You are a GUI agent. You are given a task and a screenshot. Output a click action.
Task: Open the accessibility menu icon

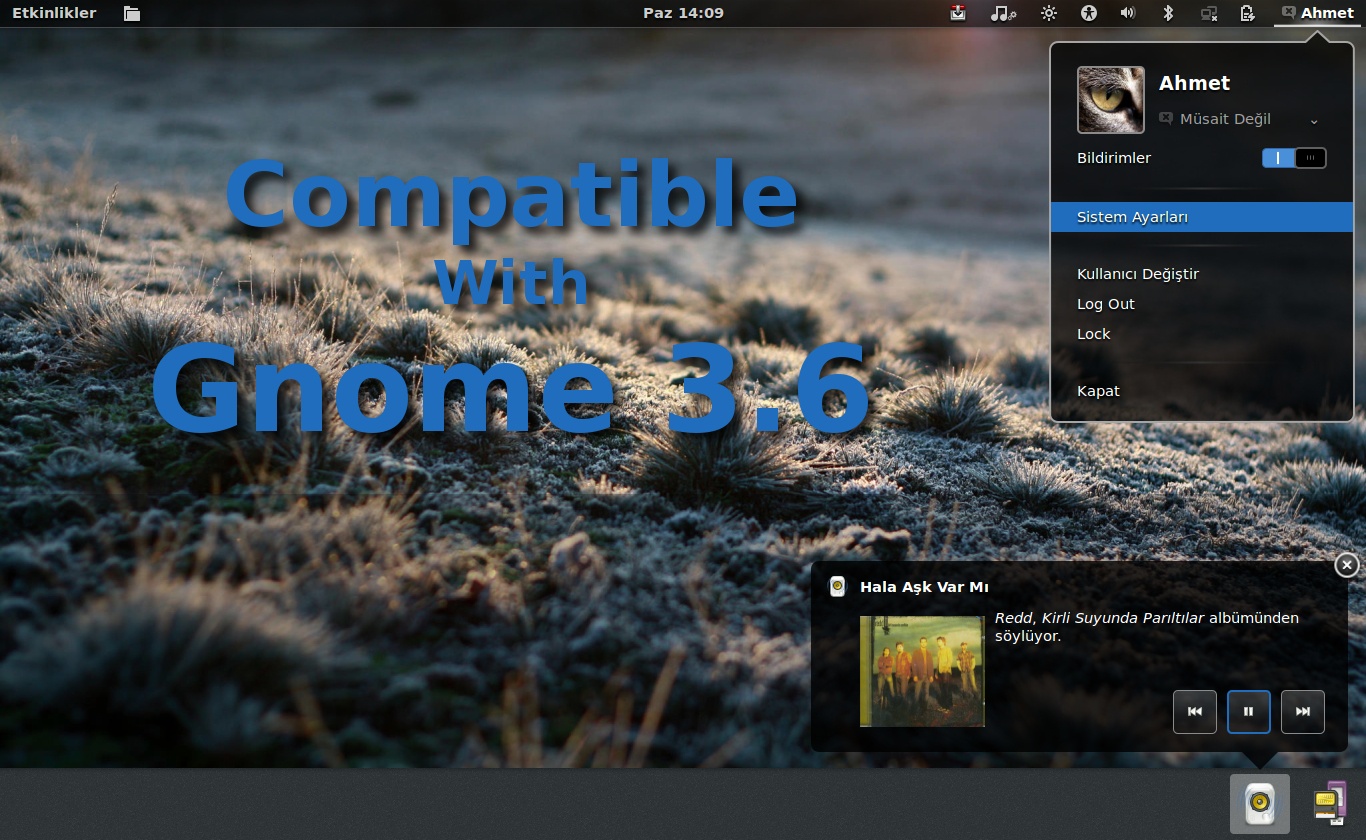1090,13
